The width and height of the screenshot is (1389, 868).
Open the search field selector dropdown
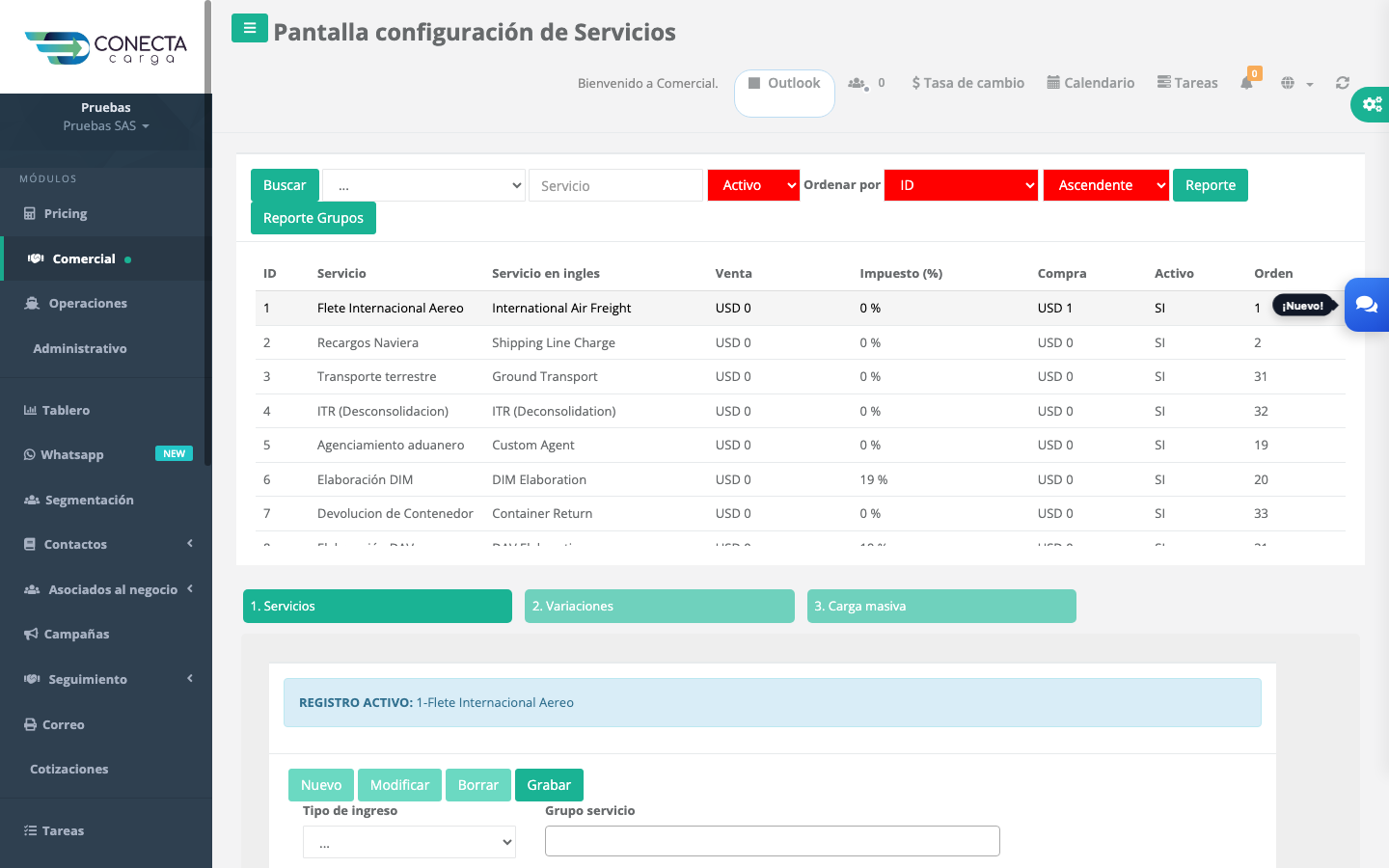424,185
